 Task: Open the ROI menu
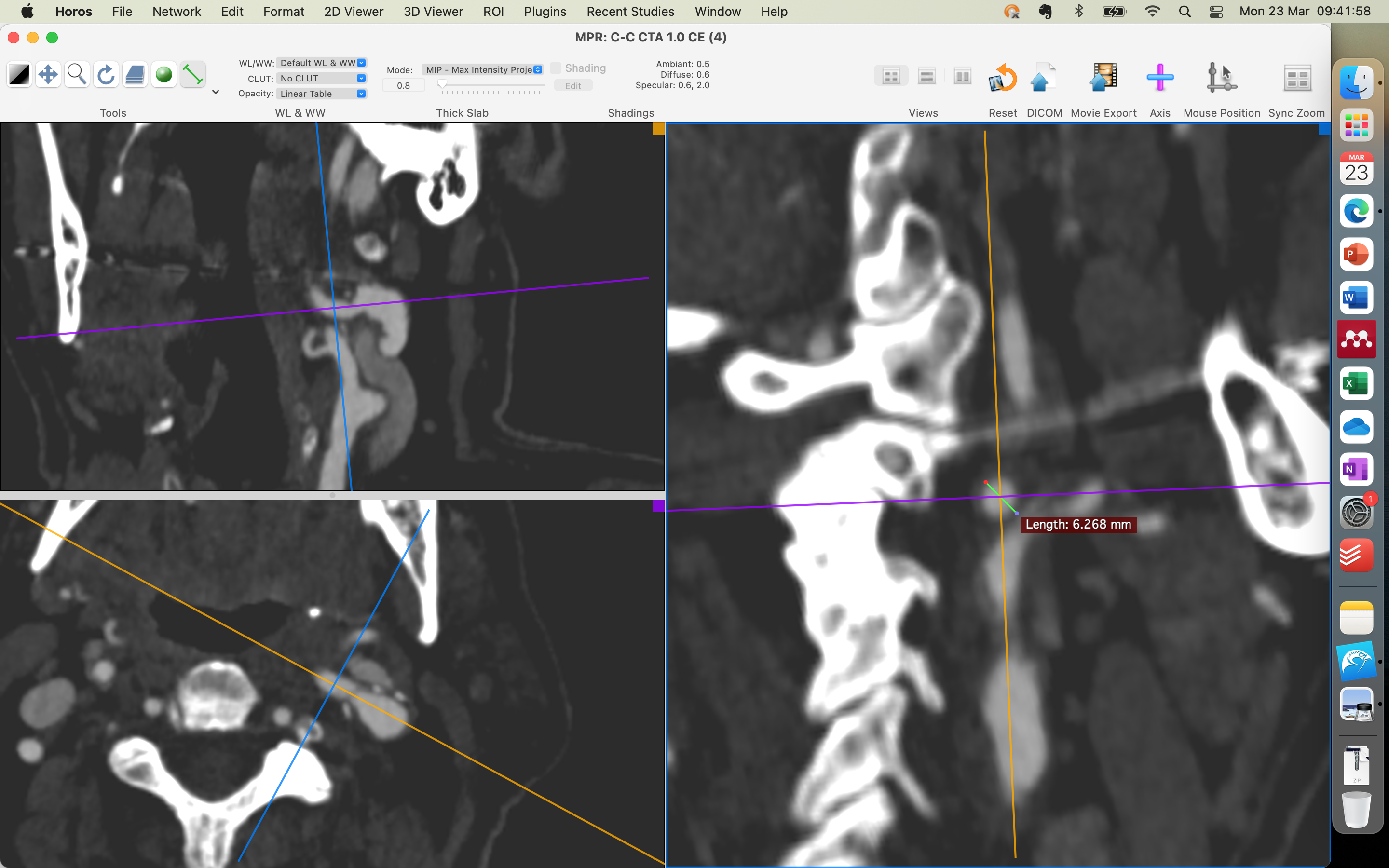pyautogui.click(x=493, y=12)
